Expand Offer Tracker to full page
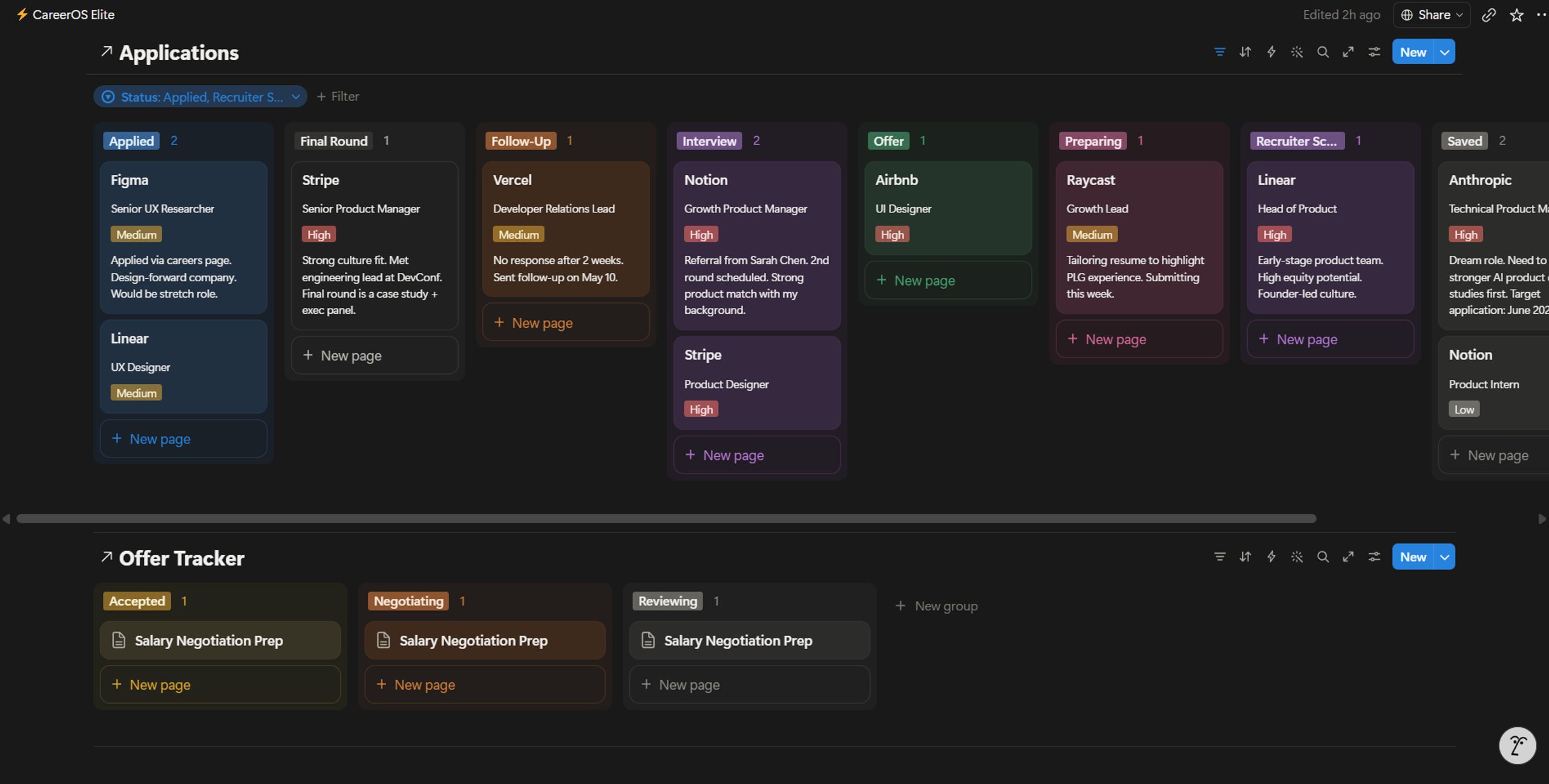Screen dimensions: 1549x784 point(1348,557)
